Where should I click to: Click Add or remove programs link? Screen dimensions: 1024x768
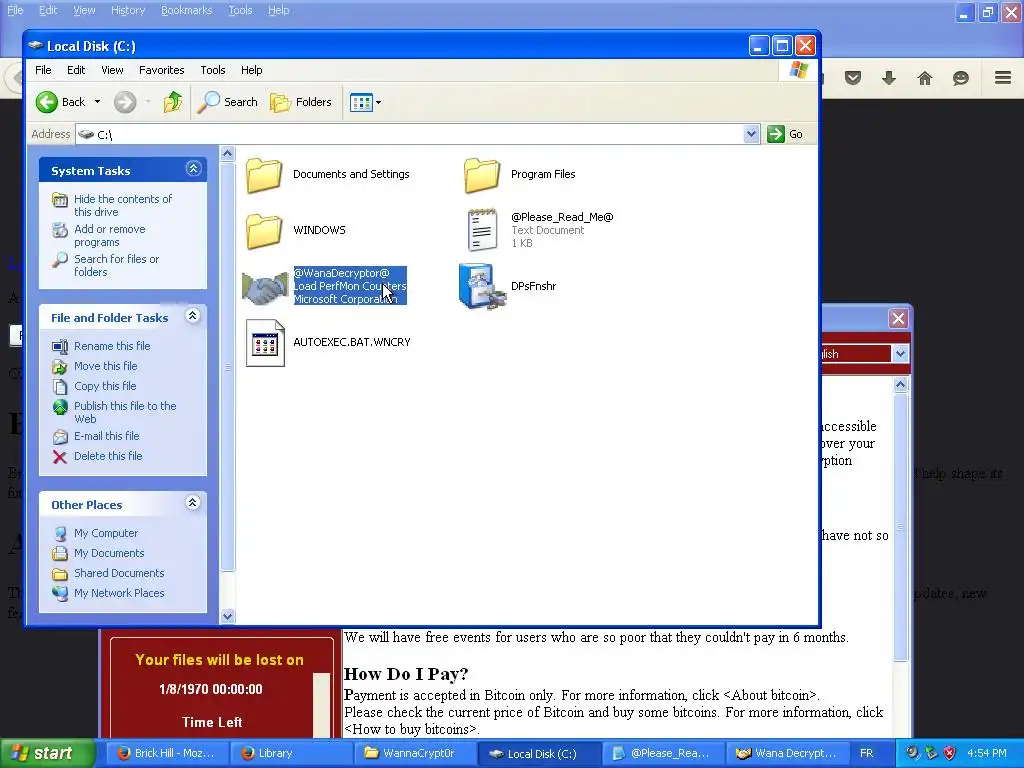pos(110,235)
